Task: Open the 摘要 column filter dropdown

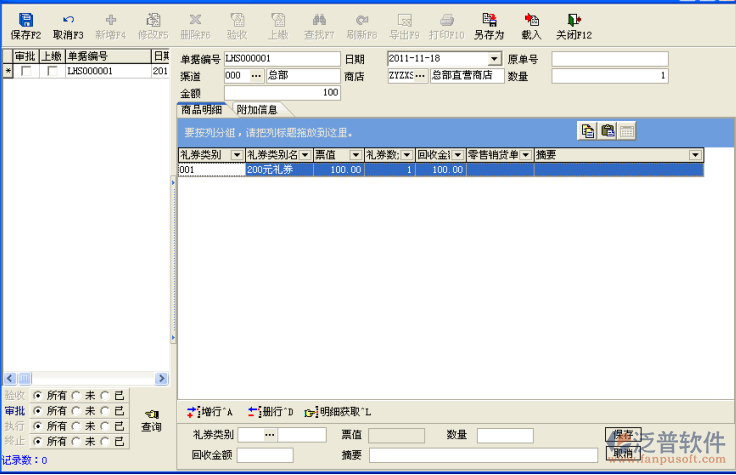Action: tap(695, 155)
